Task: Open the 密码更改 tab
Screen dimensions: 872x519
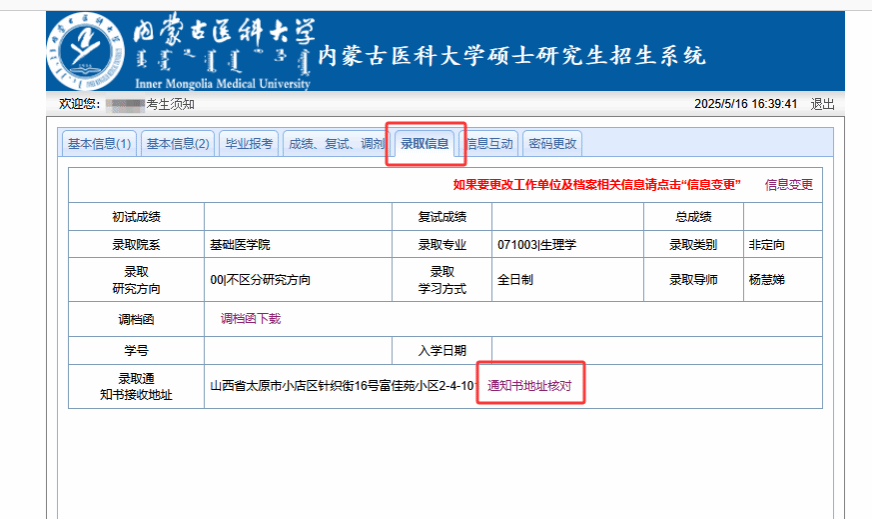Action: coord(552,144)
